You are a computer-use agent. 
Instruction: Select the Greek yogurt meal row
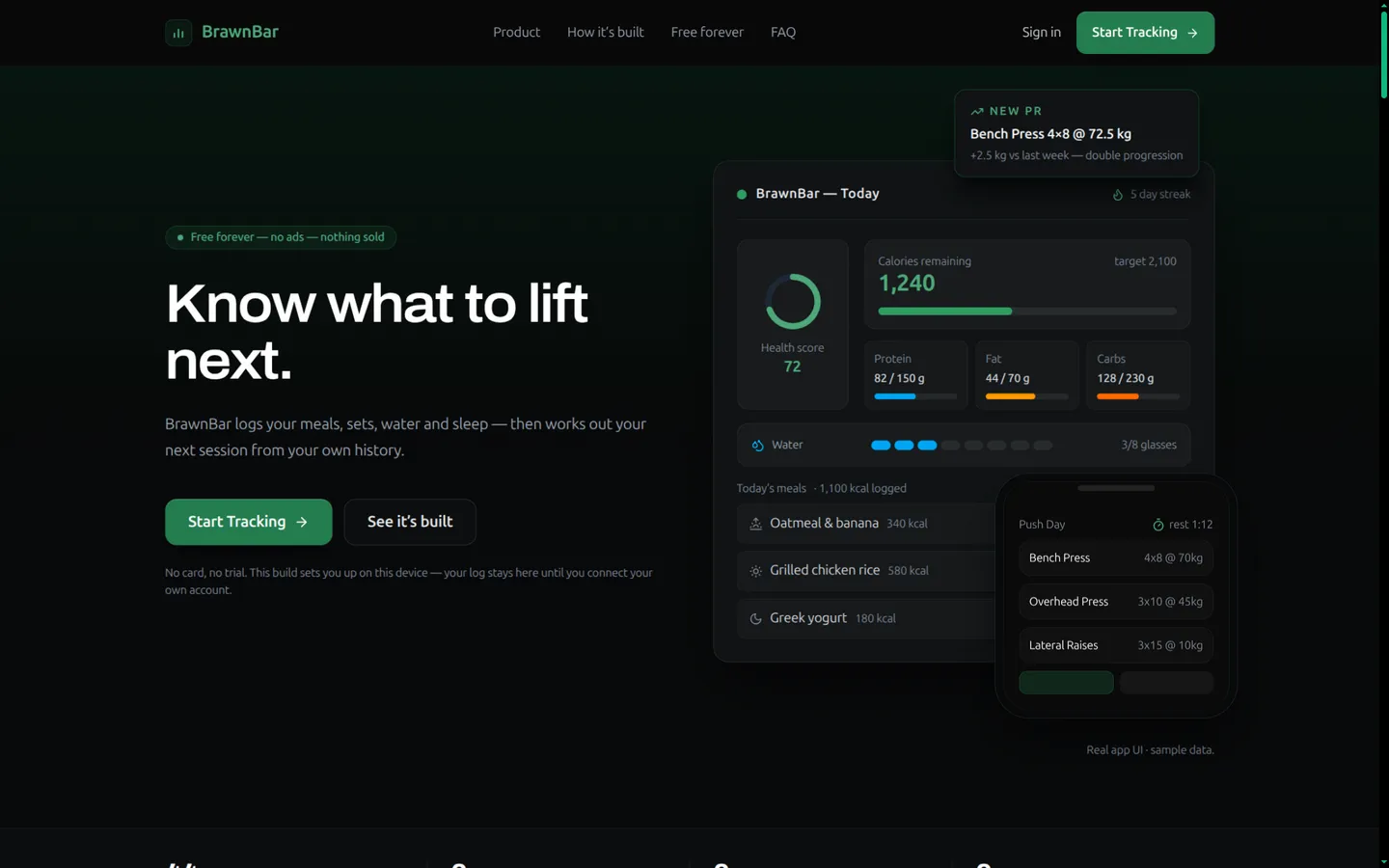(x=865, y=618)
